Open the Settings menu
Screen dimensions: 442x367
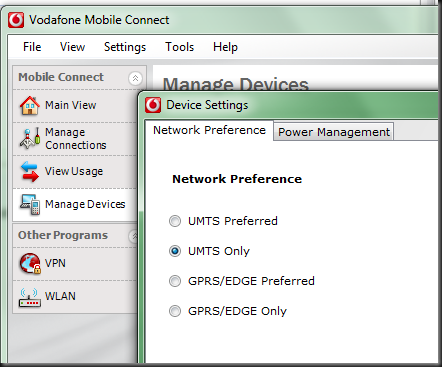[125, 47]
